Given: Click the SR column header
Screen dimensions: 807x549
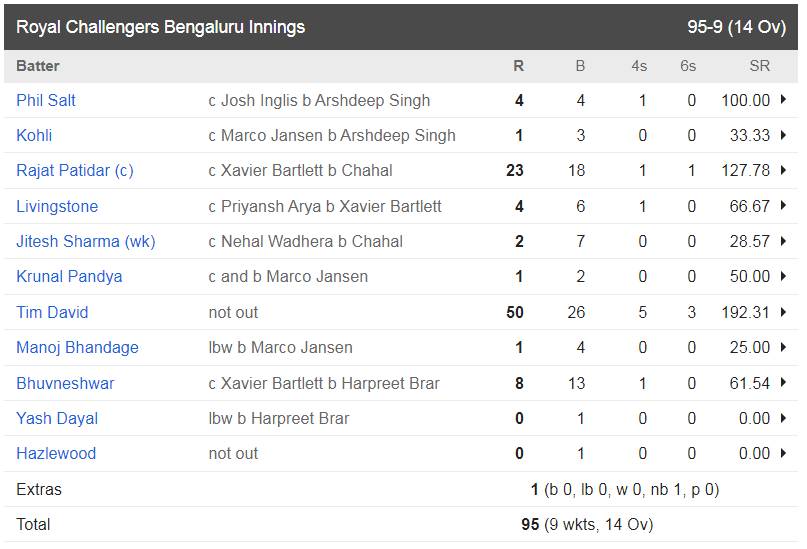Looking at the screenshot, I should click(x=759, y=66).
